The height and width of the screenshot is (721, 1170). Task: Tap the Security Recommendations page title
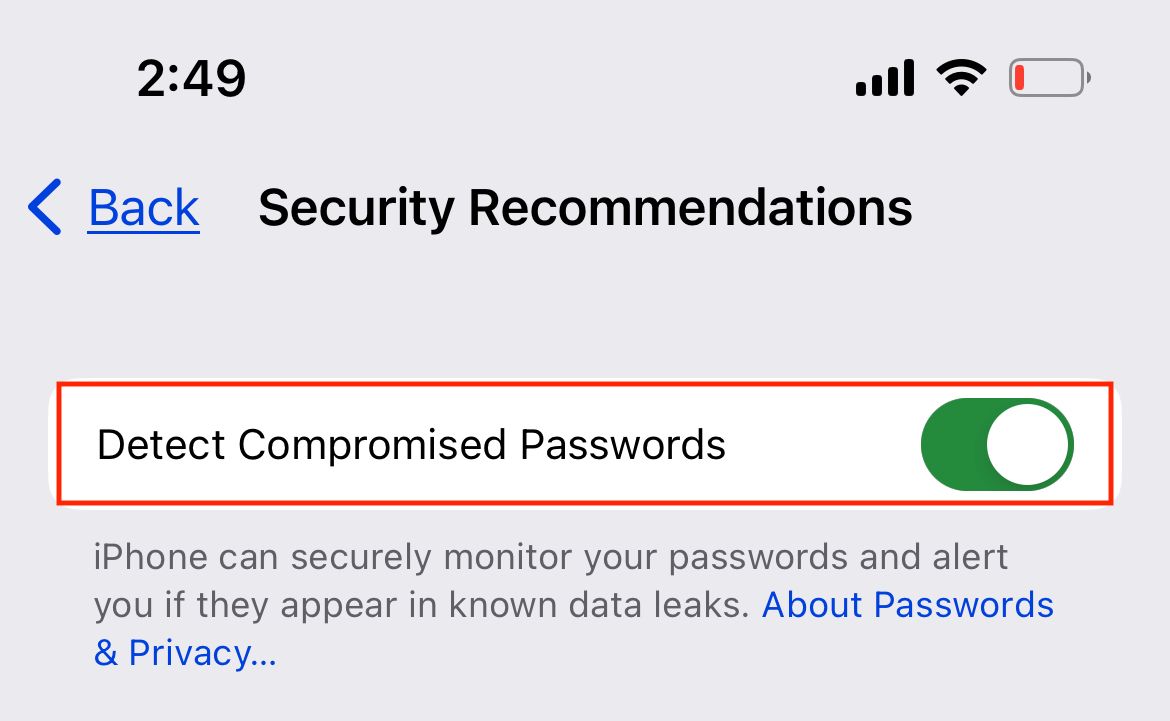(585, 208)
